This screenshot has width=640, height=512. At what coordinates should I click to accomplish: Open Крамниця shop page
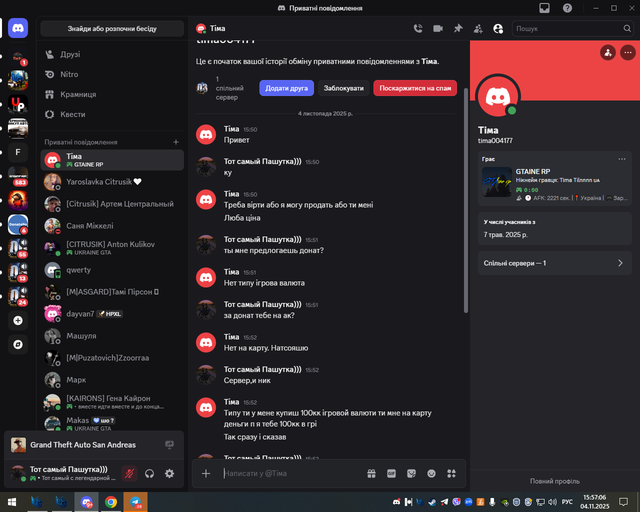point(112,94)
